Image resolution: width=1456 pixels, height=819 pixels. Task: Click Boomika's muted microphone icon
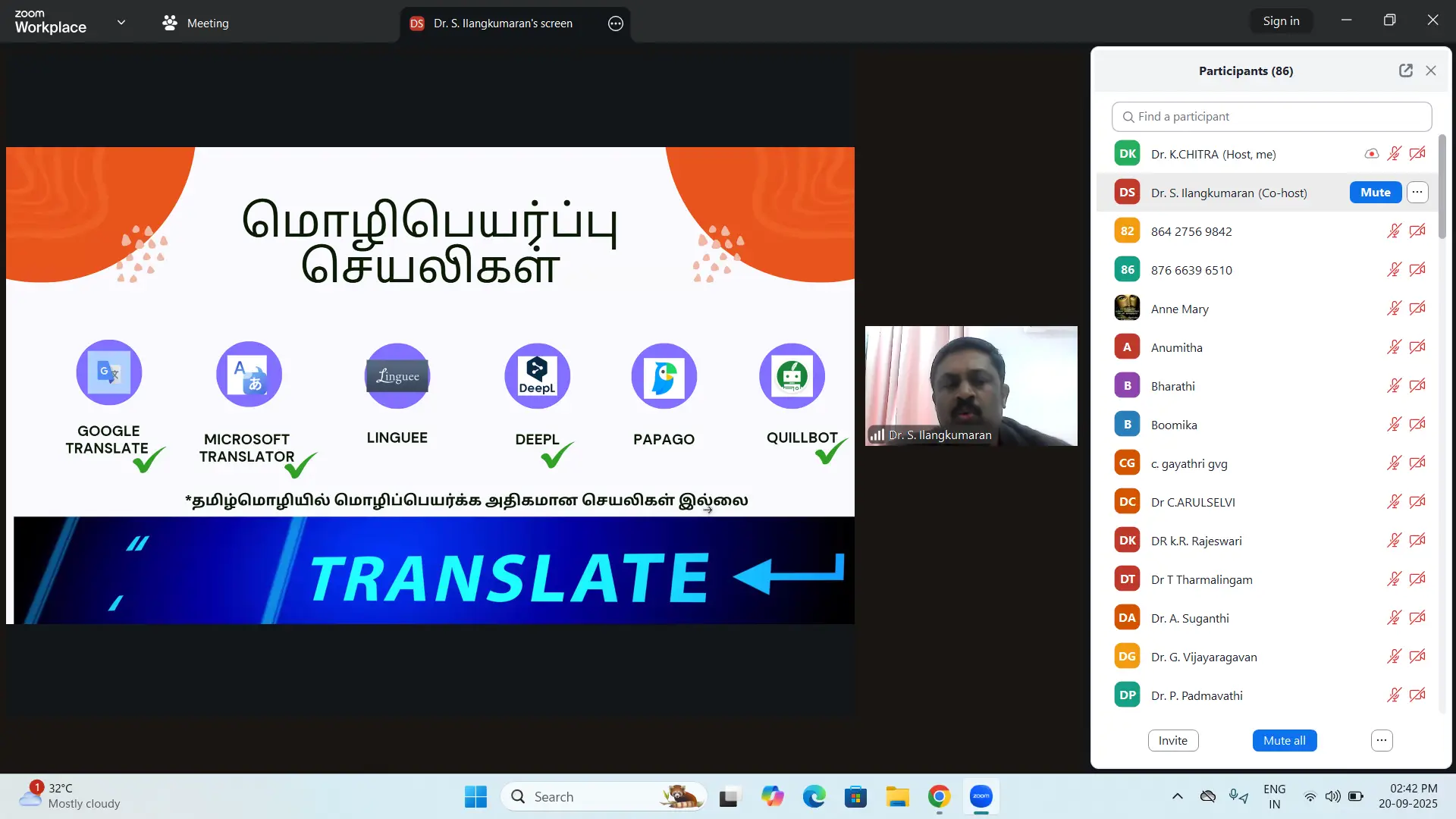tap(1394, 425)
